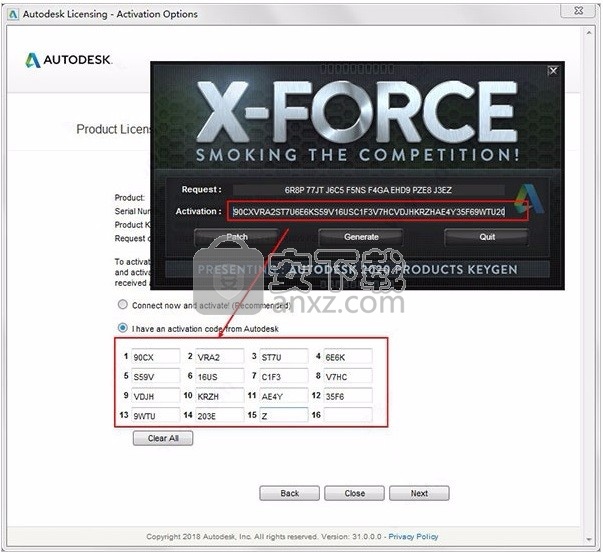The width and height of the screenshot is (603, 553).
Task: Click the Autodesk icon in the title bar
Action: click(x=13, y=15)
